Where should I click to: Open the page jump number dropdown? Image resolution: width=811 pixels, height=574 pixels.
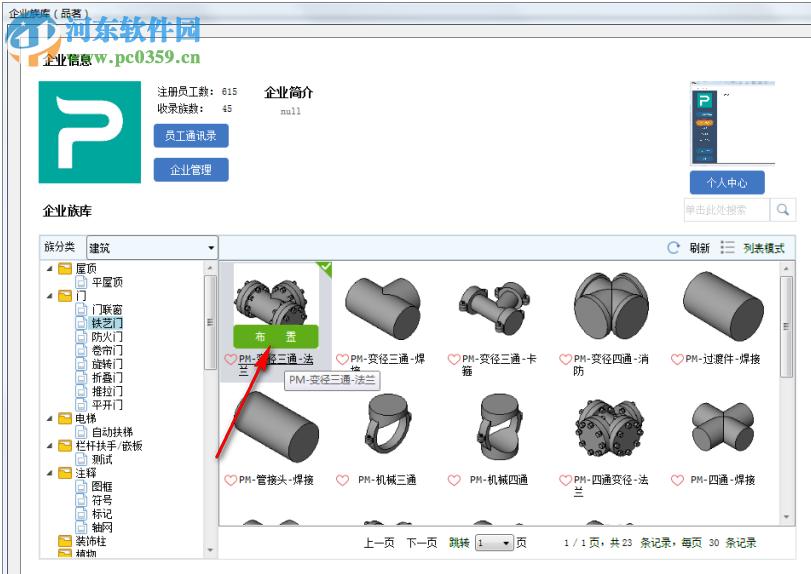pyautogui.click(x=494, y=543)
